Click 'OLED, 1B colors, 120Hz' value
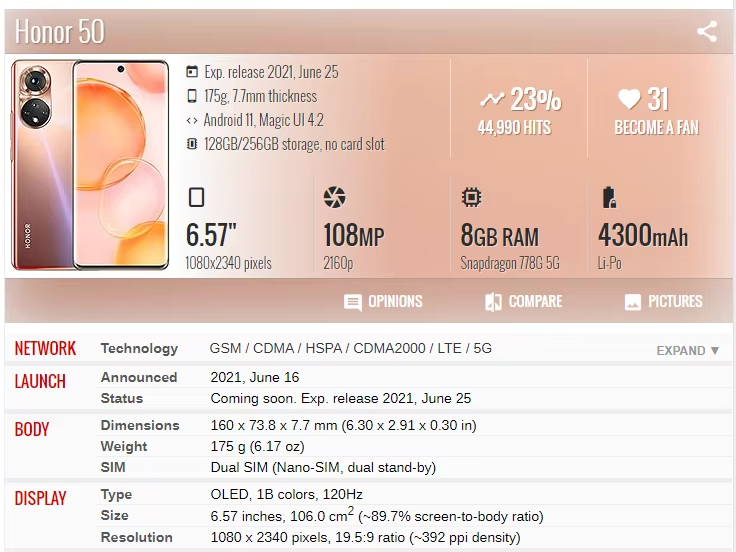736x552 pixels. click(286, 494)
